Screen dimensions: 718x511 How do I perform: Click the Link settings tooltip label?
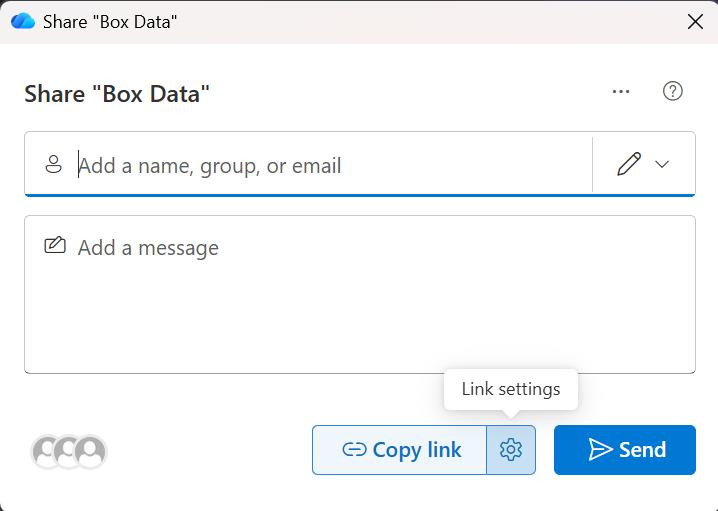(511, 389)
